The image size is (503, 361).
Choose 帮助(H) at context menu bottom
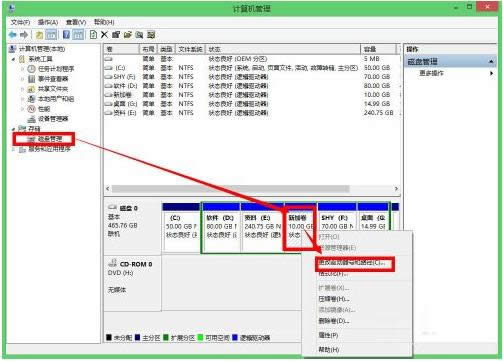tap(329, 349)
